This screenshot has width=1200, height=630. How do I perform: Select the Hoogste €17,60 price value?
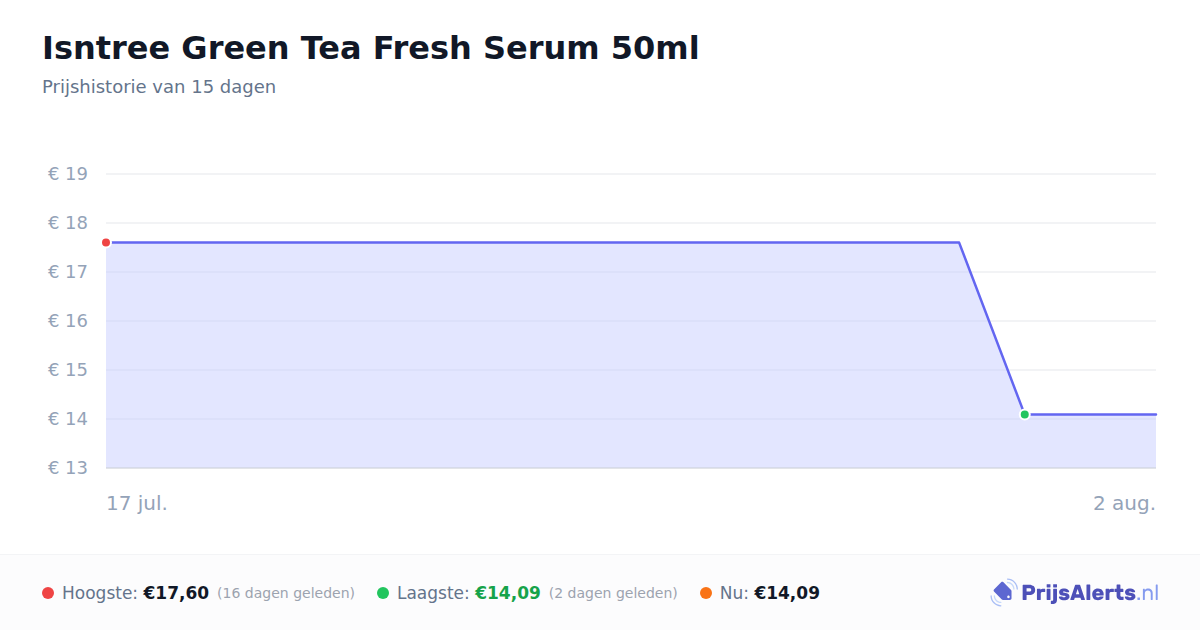click(176, 593)
